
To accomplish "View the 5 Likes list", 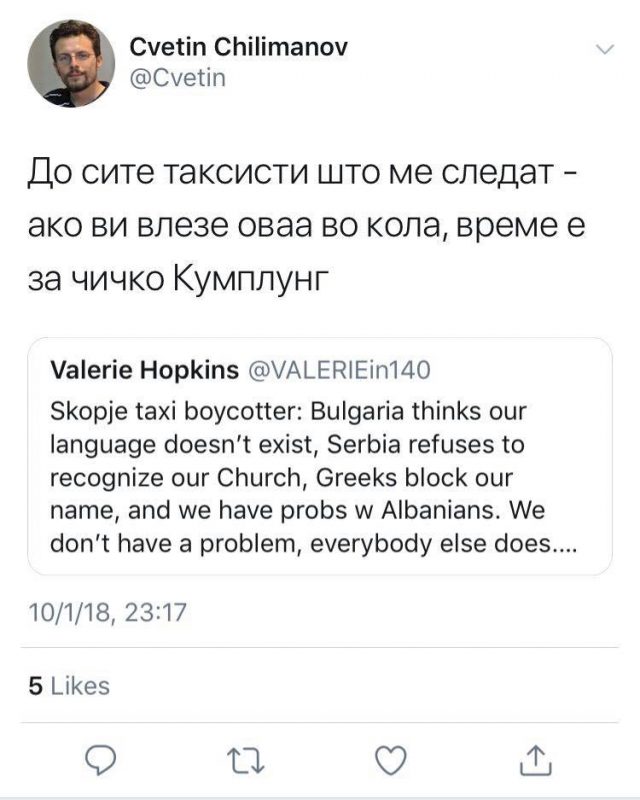I will point(69,686).
